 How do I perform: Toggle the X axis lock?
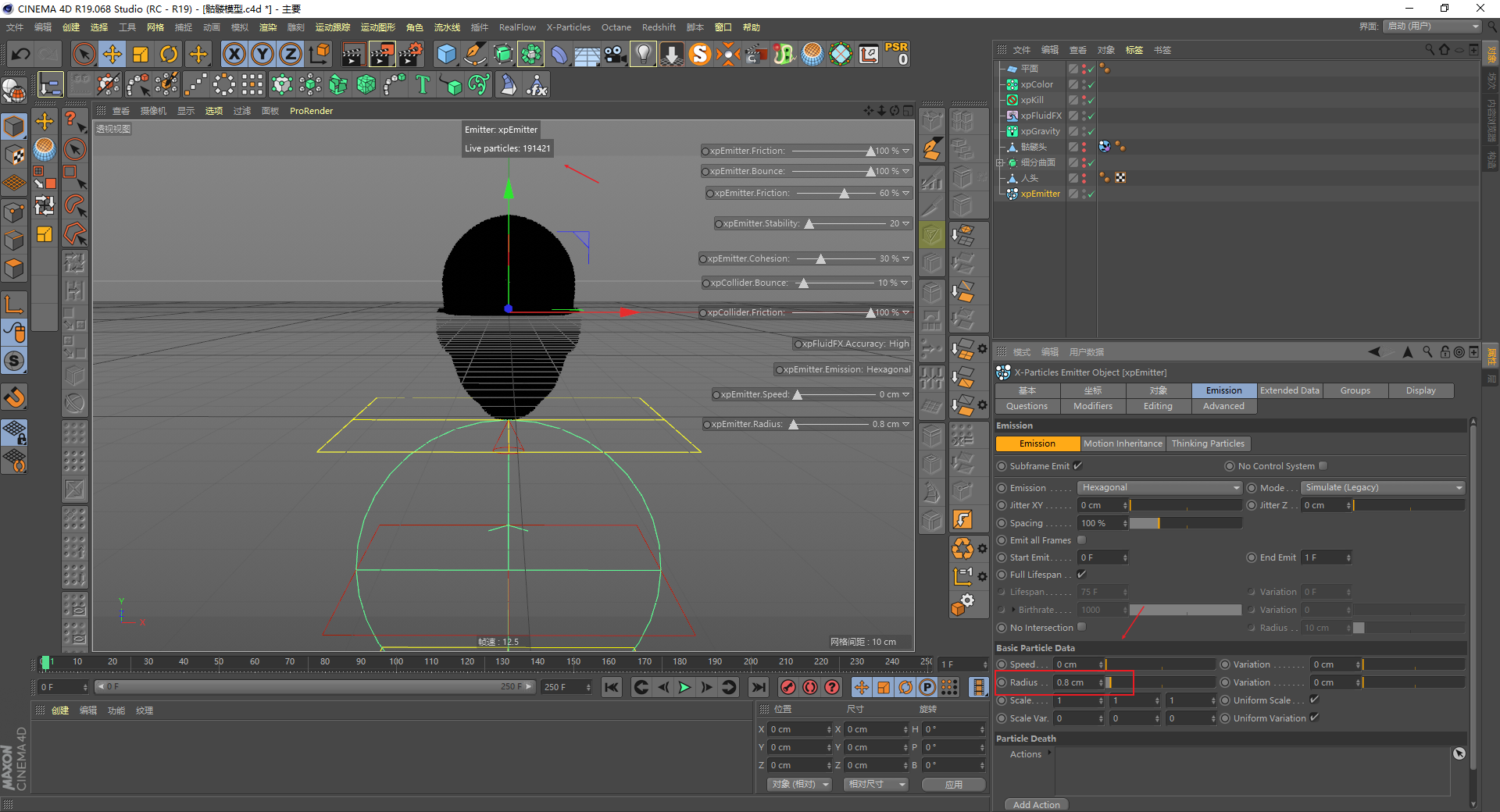click(x=234, y=54)
